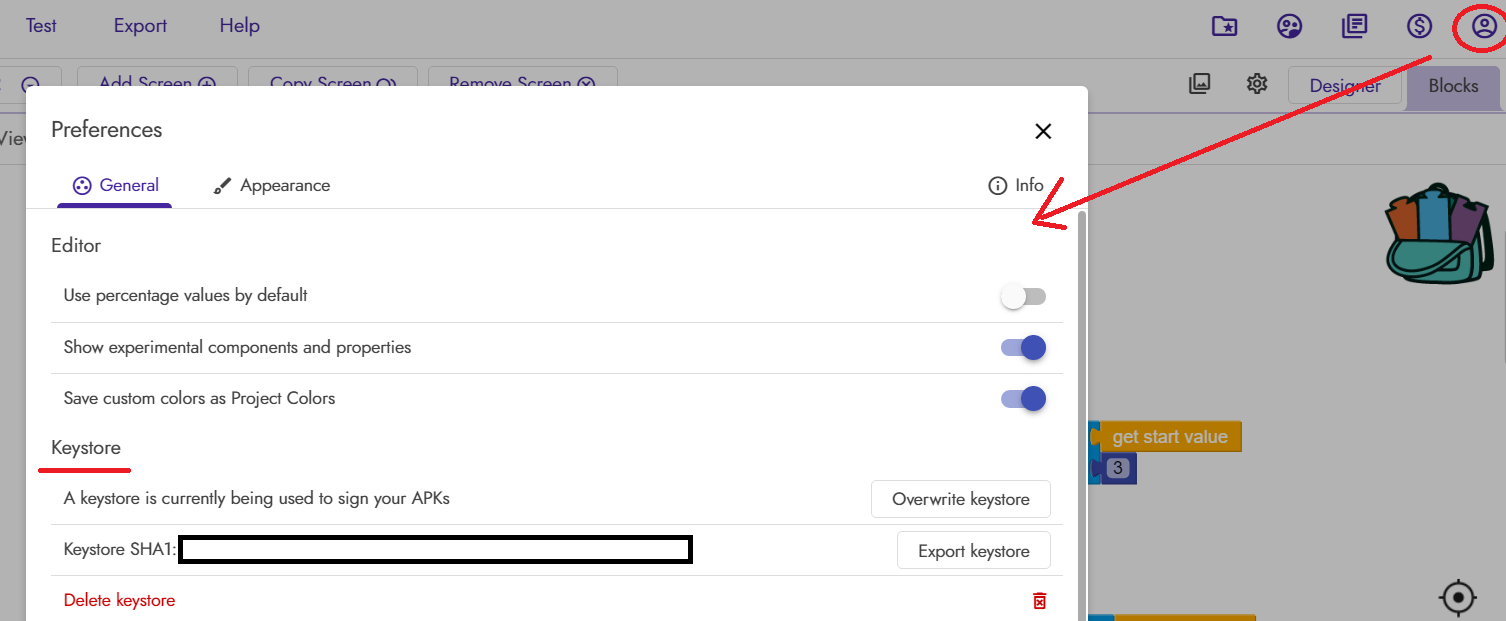Click the center workspace crosshair icon
1506x621 pixels.
(1458, 598)
